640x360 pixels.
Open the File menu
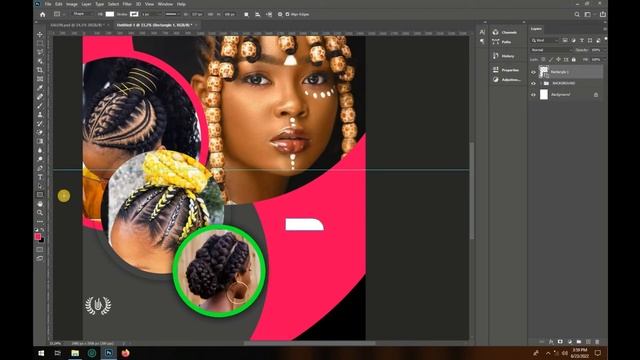click(x=48, y=4)
